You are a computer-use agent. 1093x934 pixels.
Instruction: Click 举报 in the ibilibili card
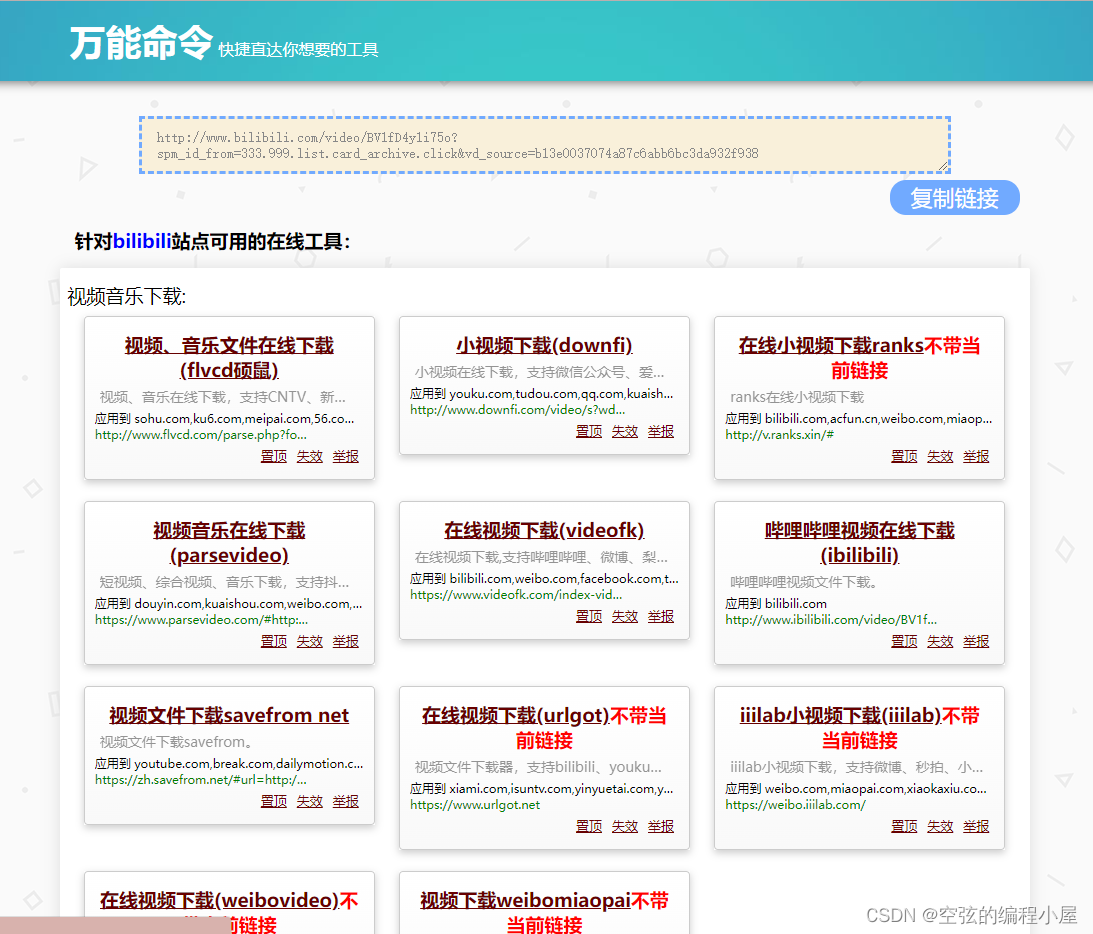tap(976, 641)
